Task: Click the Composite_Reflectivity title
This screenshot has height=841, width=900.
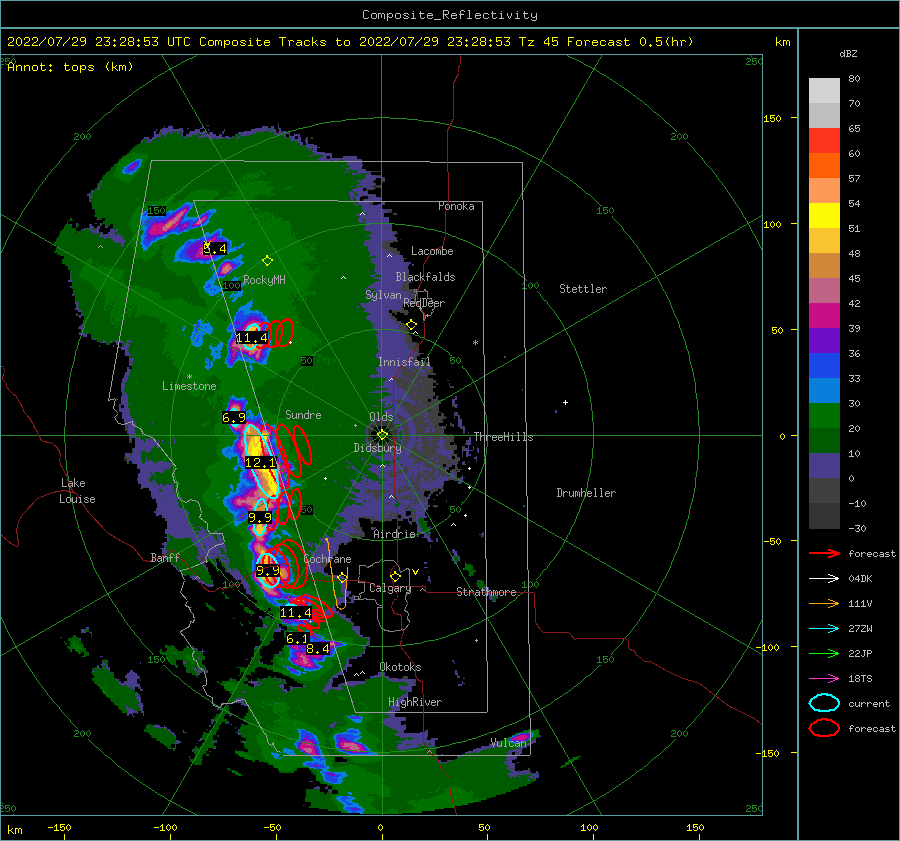Action: tap(450, 15)
